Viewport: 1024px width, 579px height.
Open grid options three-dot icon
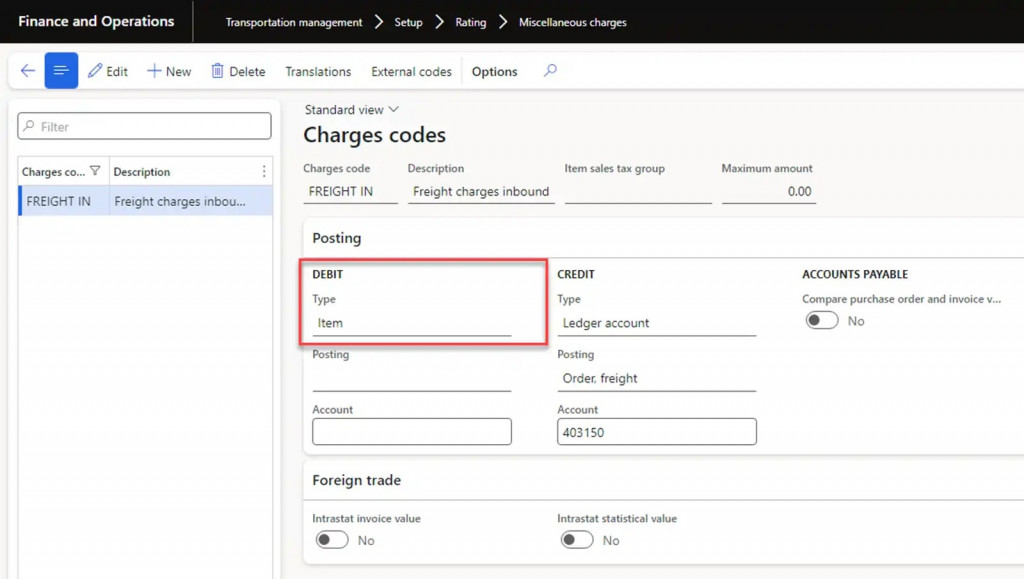pyautogui.click(x=264, y=171)
